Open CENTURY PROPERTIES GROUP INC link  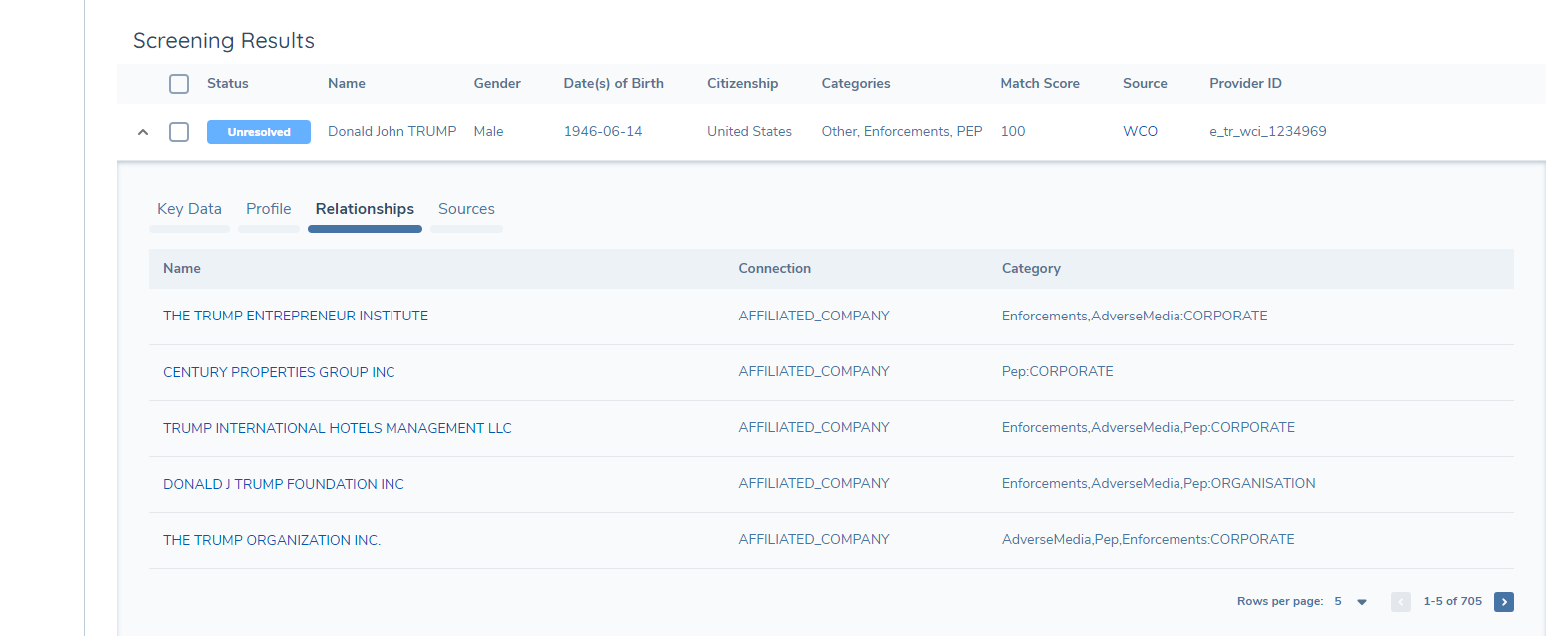pos(279,372)
